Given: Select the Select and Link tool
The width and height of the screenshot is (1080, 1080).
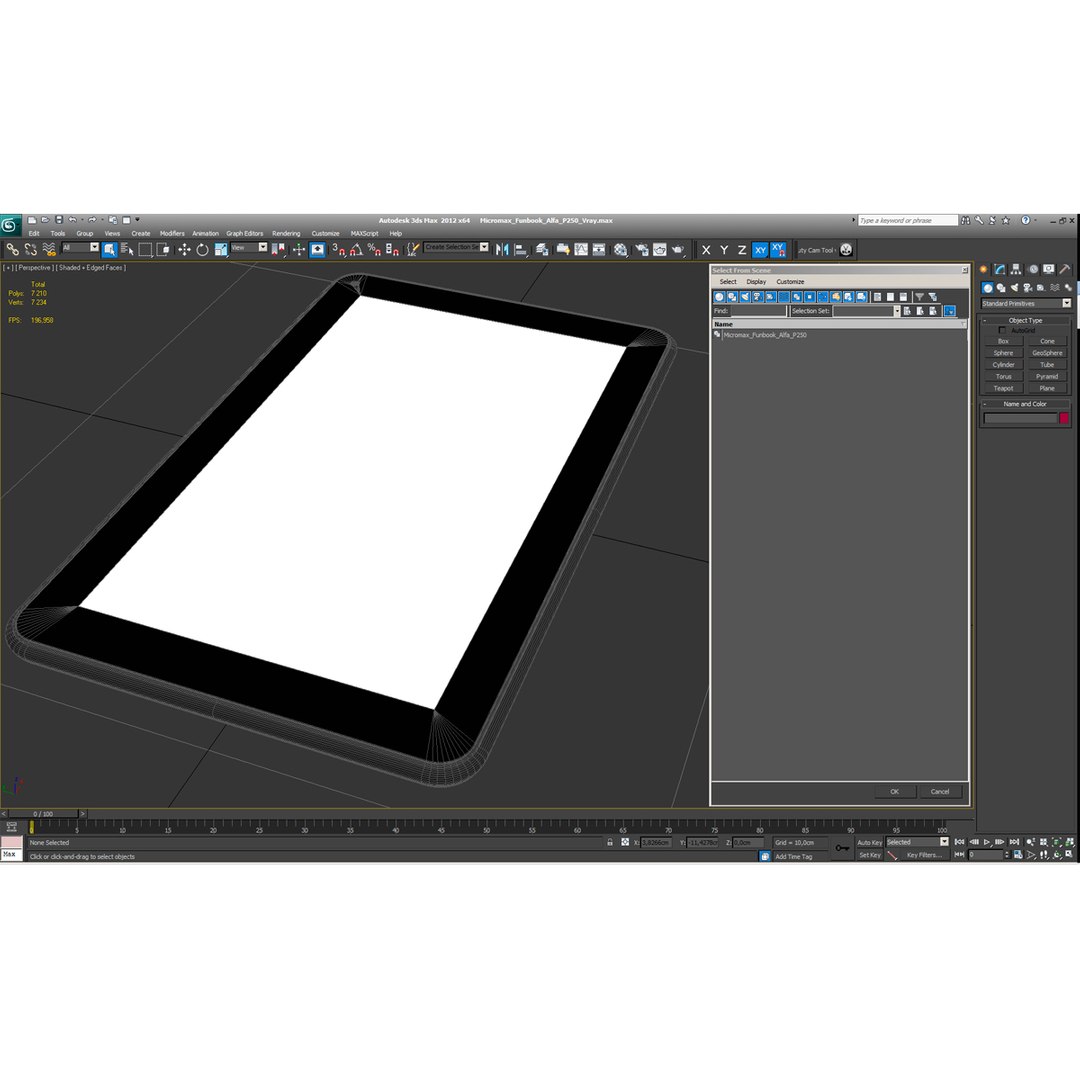Looking at the screenshot, I should (x=12, y=249).
